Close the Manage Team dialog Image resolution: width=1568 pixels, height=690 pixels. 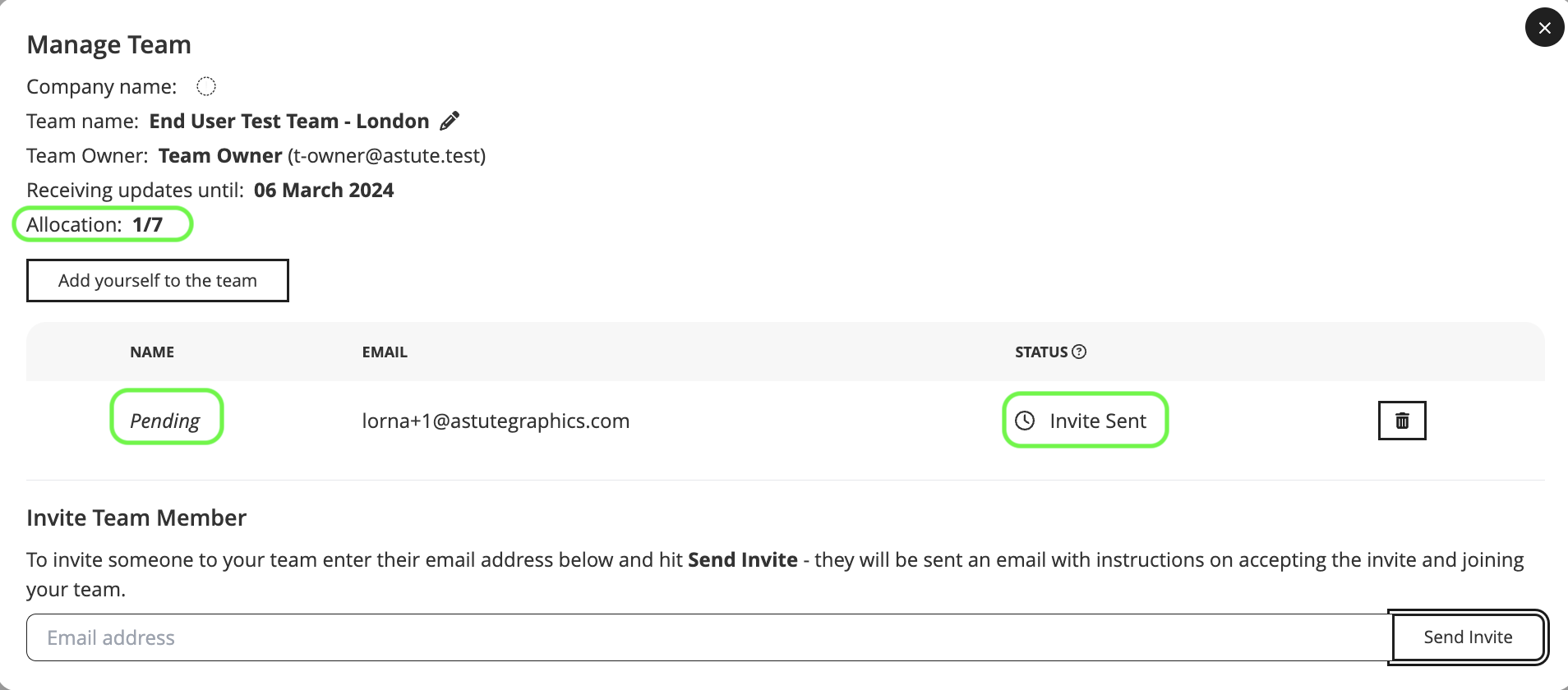pos(1544,28)
